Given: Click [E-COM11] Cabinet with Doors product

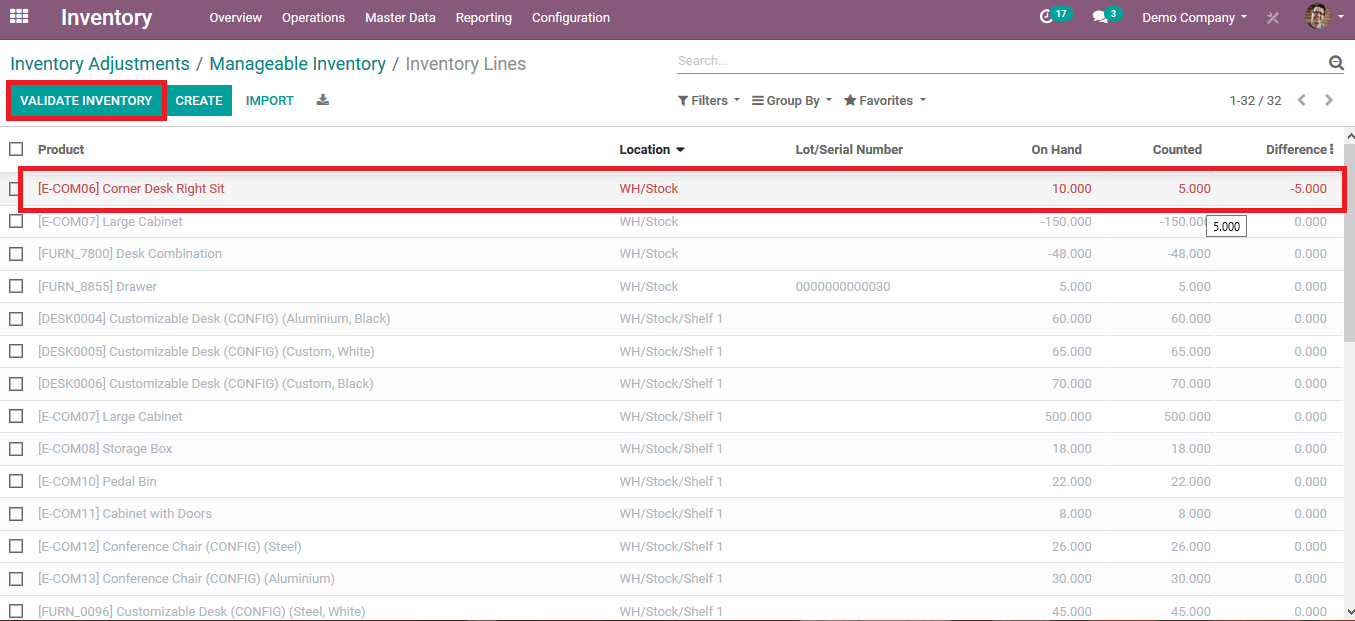Looking at the screenshot, I should click(x=125, y=514).
